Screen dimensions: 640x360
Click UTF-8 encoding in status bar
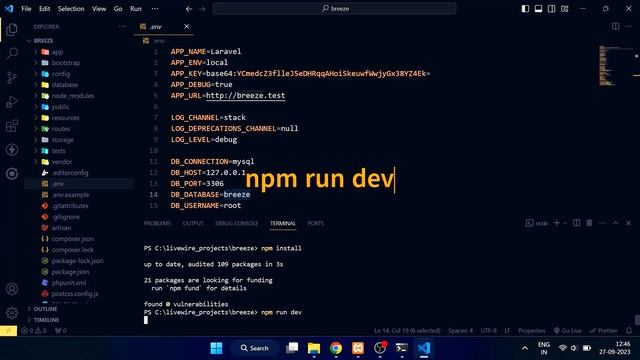[x=489, y=331]
